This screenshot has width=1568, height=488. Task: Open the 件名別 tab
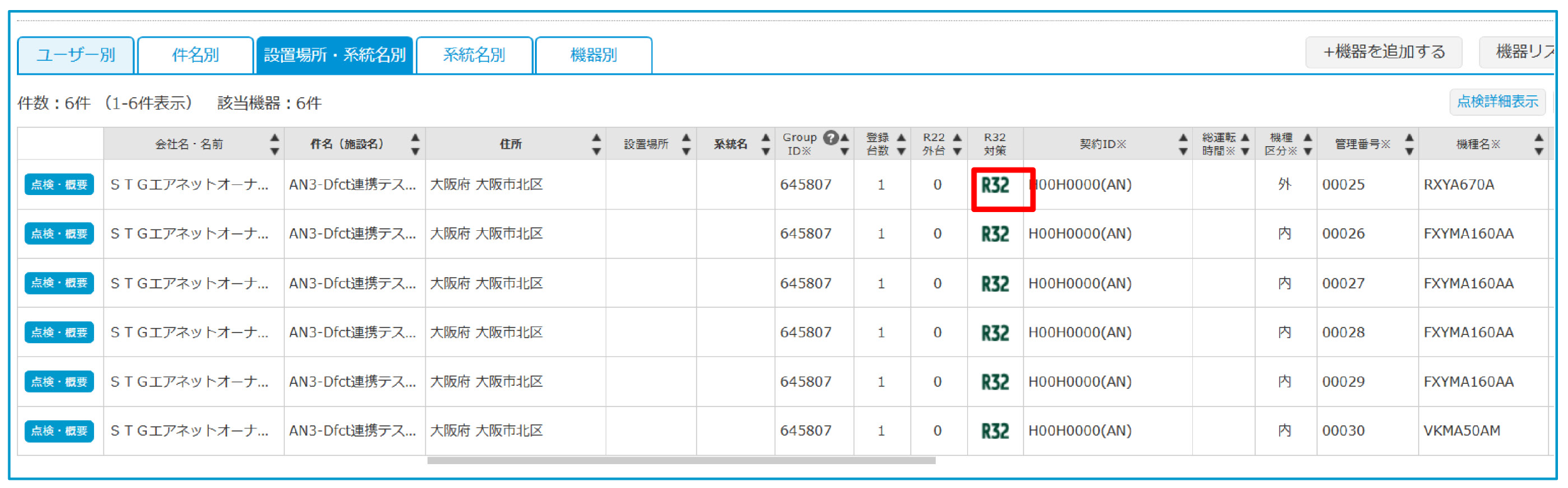[x=195, y=55]
